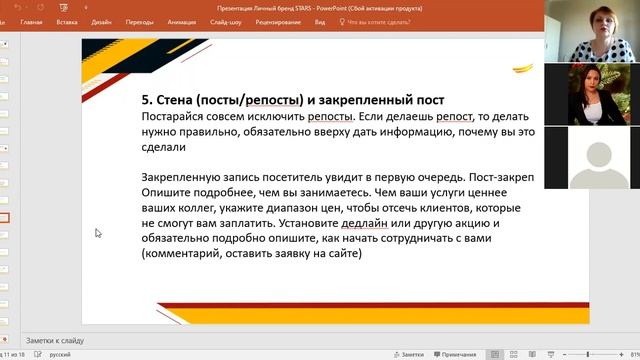
Task: Open the Слайд-шоу tab
Action: click(x=226, y=22)
